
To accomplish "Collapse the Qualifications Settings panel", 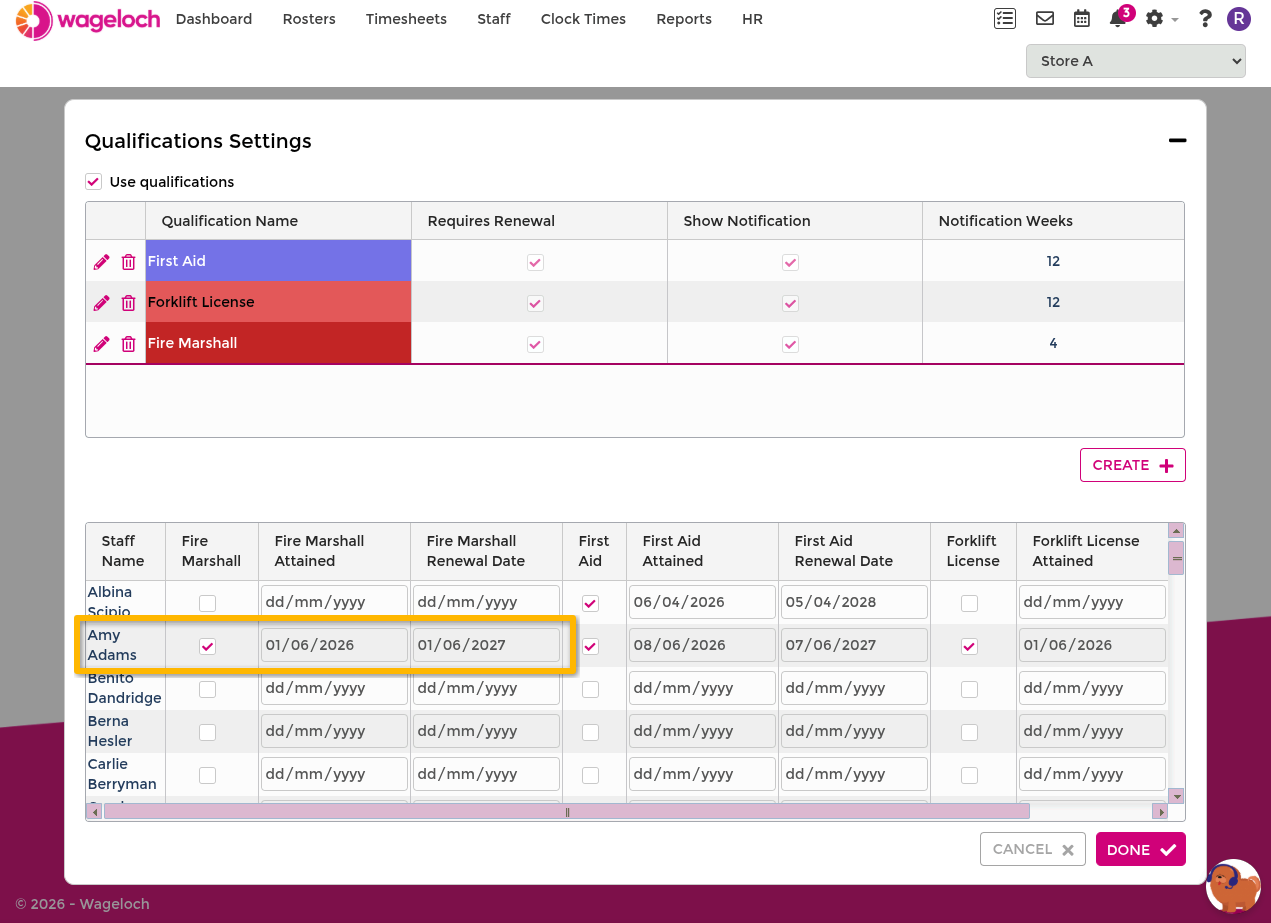I will click(x=1177, y=141).
